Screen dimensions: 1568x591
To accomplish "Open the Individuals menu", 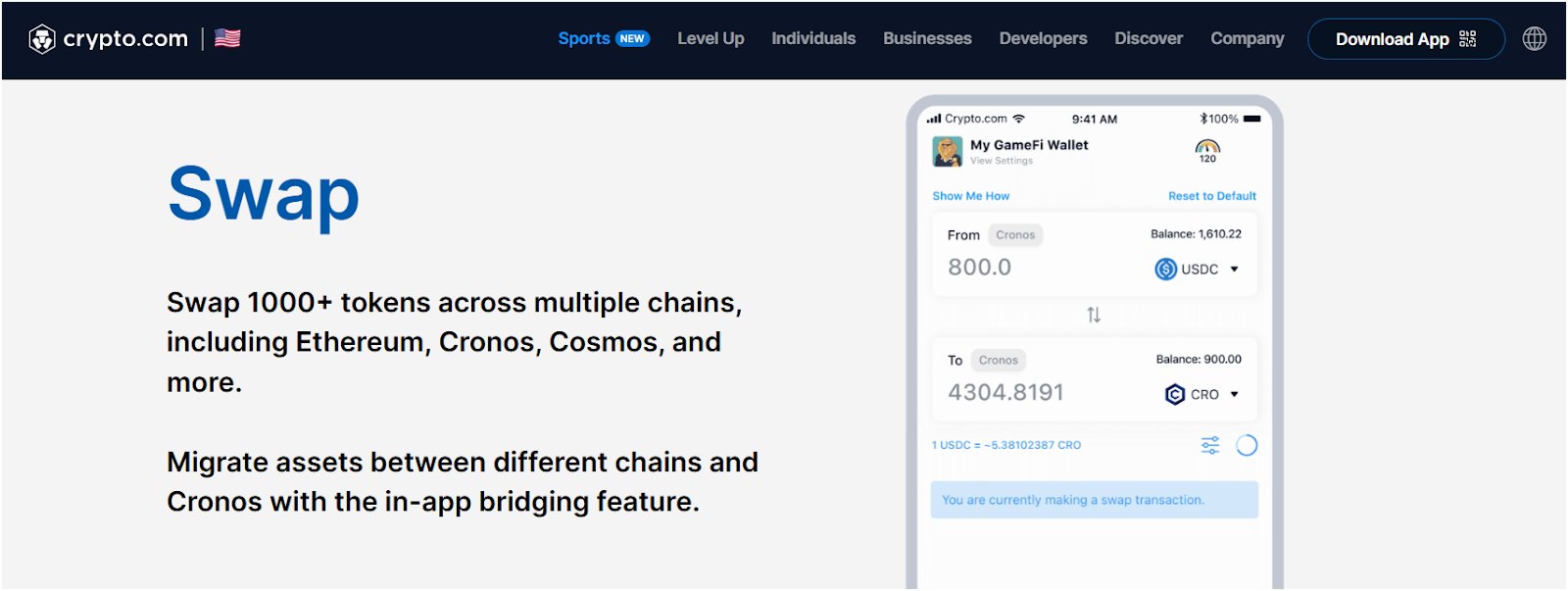I will point(813,38).
